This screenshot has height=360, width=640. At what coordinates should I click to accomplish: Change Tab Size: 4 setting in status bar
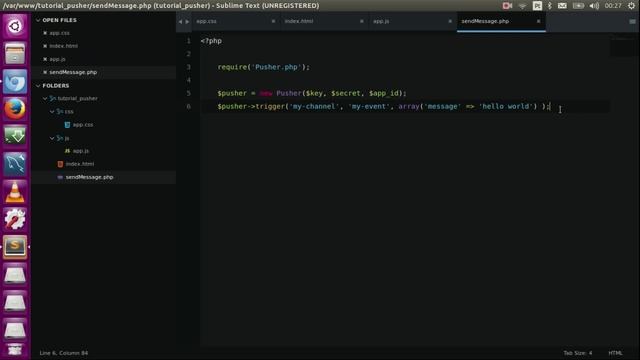pyautogui.click(x=578, y=353)
